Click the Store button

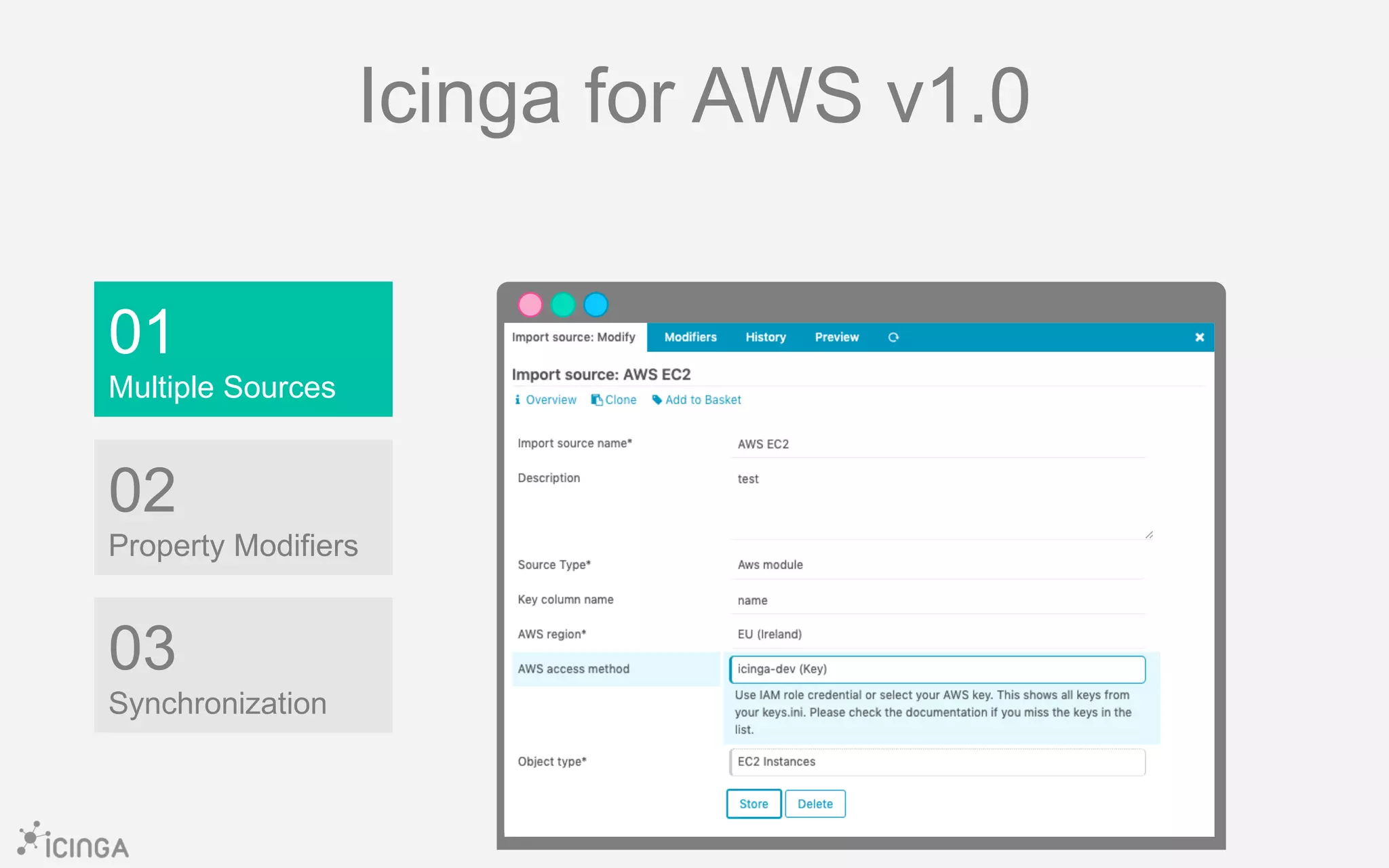pyautogui.click(x=754, y=804)
